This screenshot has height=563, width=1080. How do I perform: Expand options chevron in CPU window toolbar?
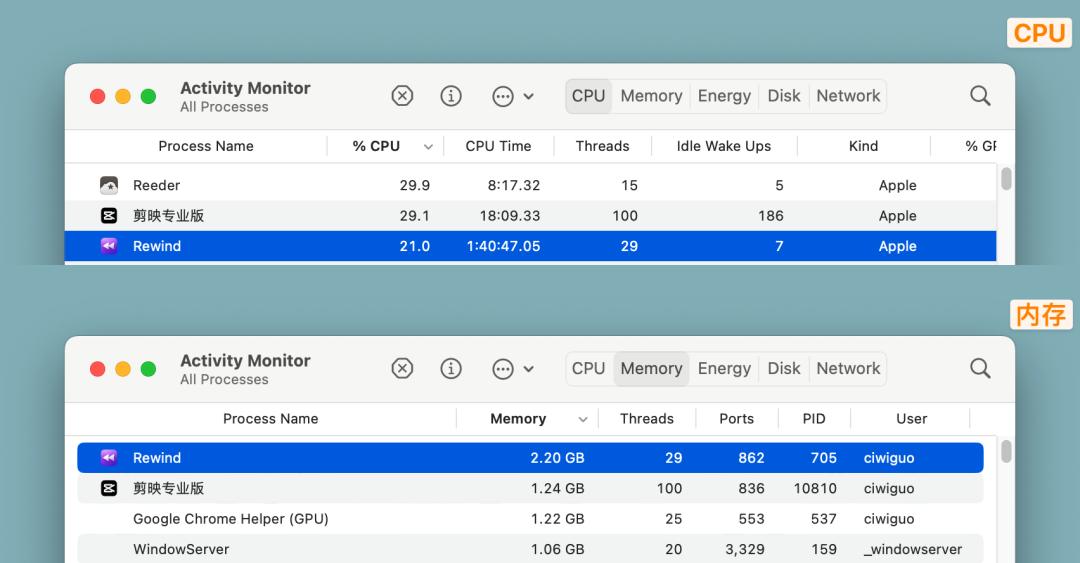click(528, 96)
